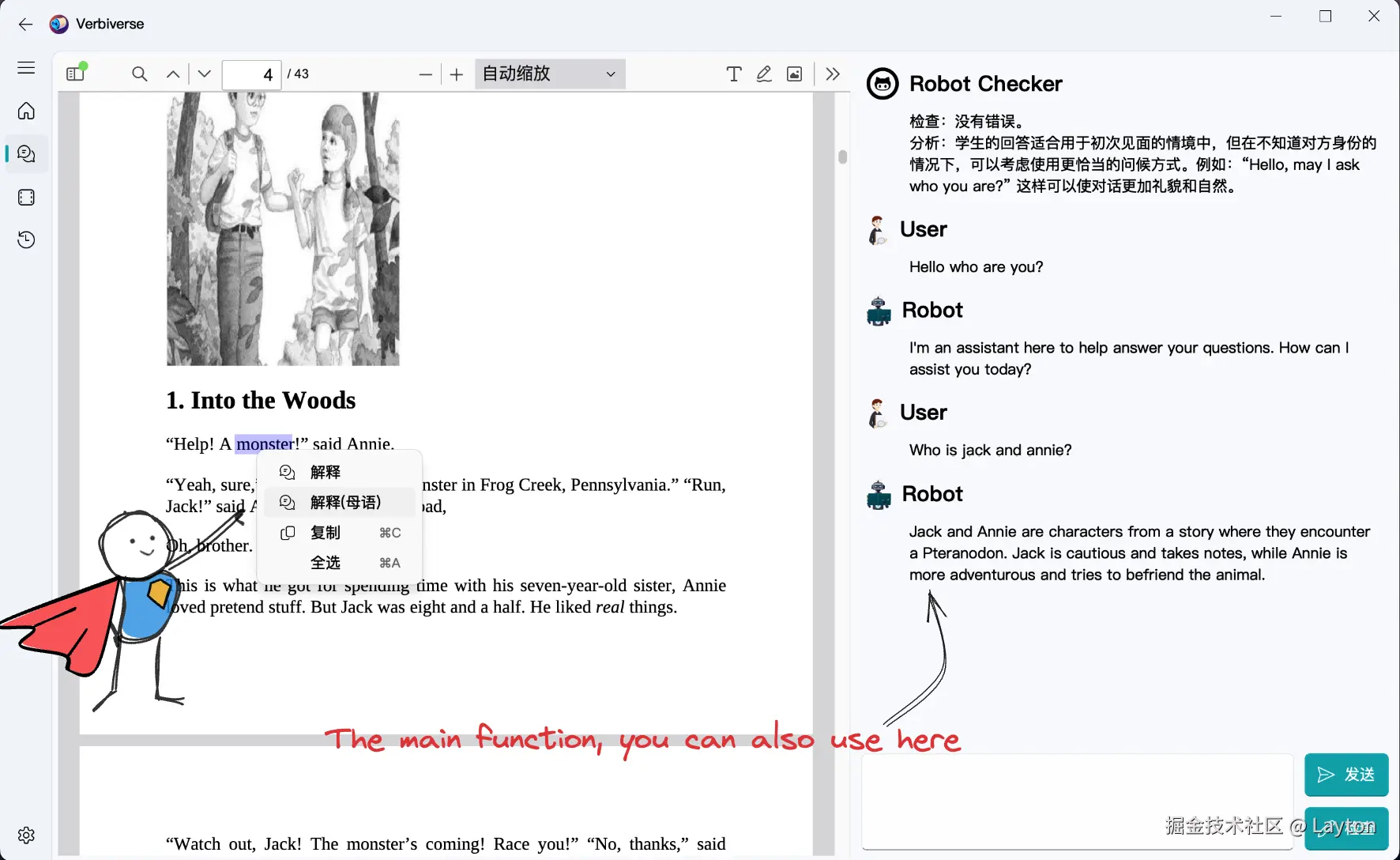1400x860 pixels.
Task: Select the freehand drawing pen tool
Action: click(x=763, y=74)
